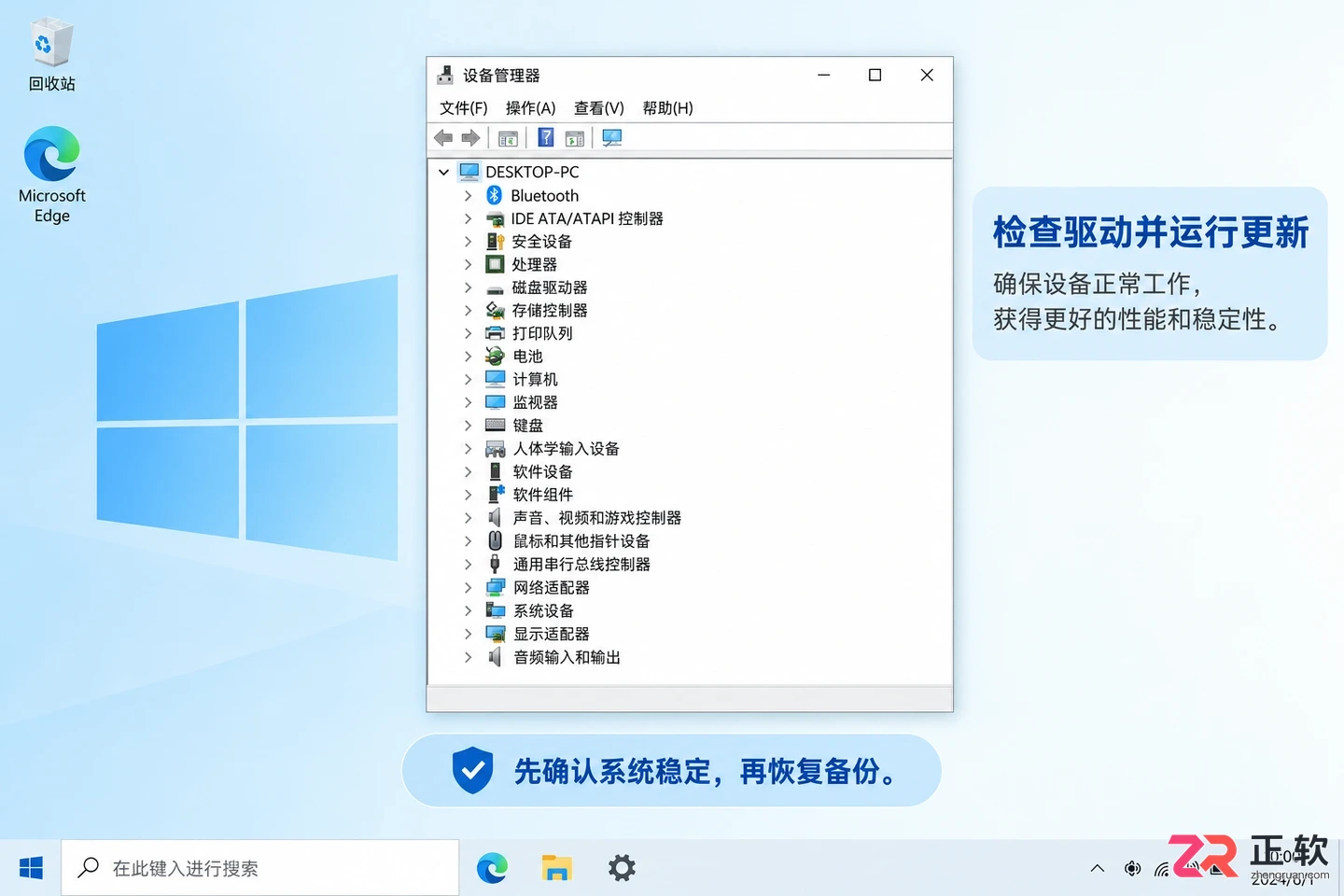This screenshot has height=896, width=1344.
Task: Launch Edge from the taskbar
Action: pos(492,868)
